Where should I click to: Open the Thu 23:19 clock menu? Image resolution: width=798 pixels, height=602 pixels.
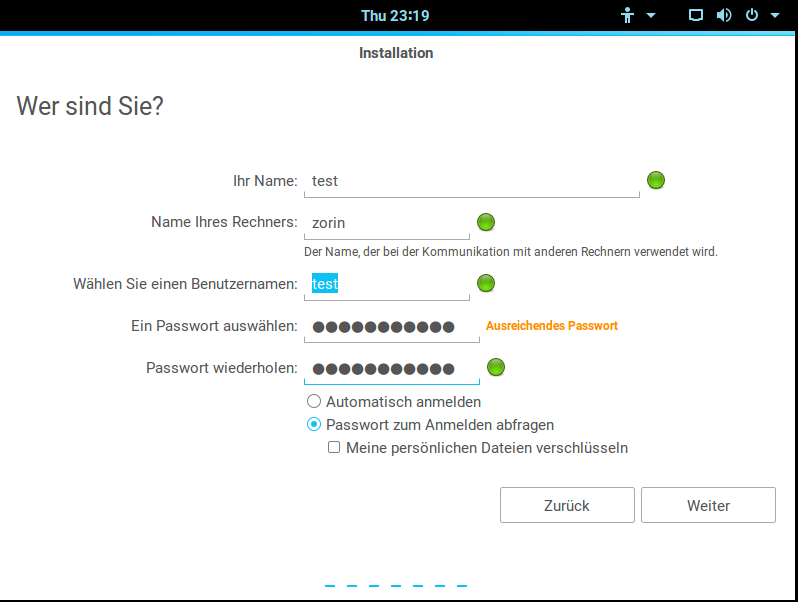coord(396,16)
